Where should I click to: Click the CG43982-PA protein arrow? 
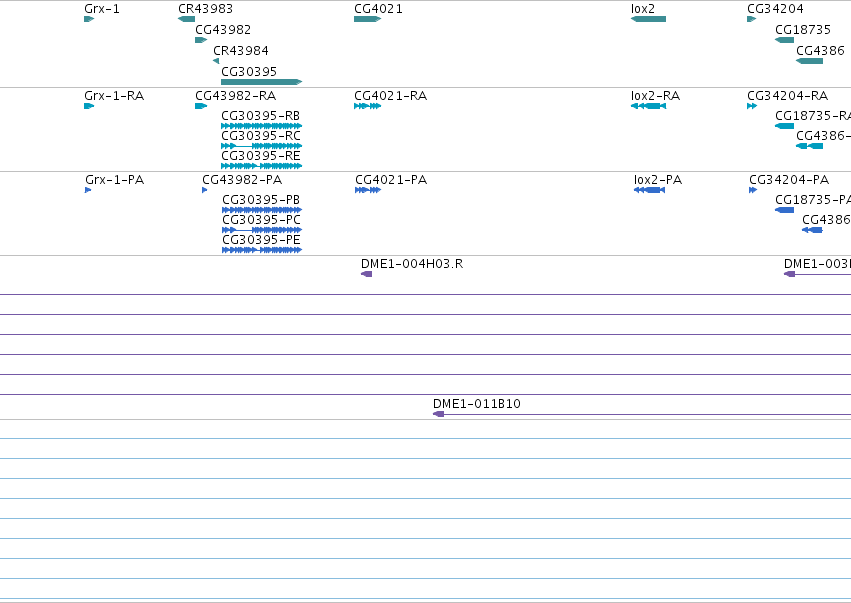pos(205,190)
